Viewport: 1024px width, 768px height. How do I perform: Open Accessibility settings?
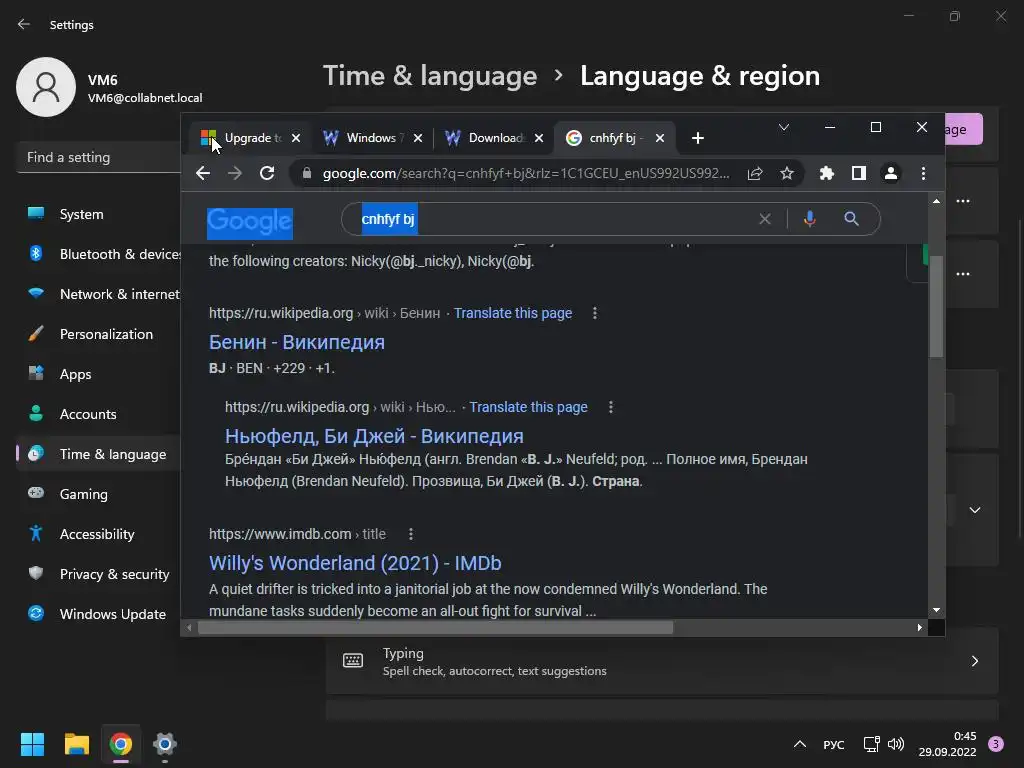click(x=98, y=534)
